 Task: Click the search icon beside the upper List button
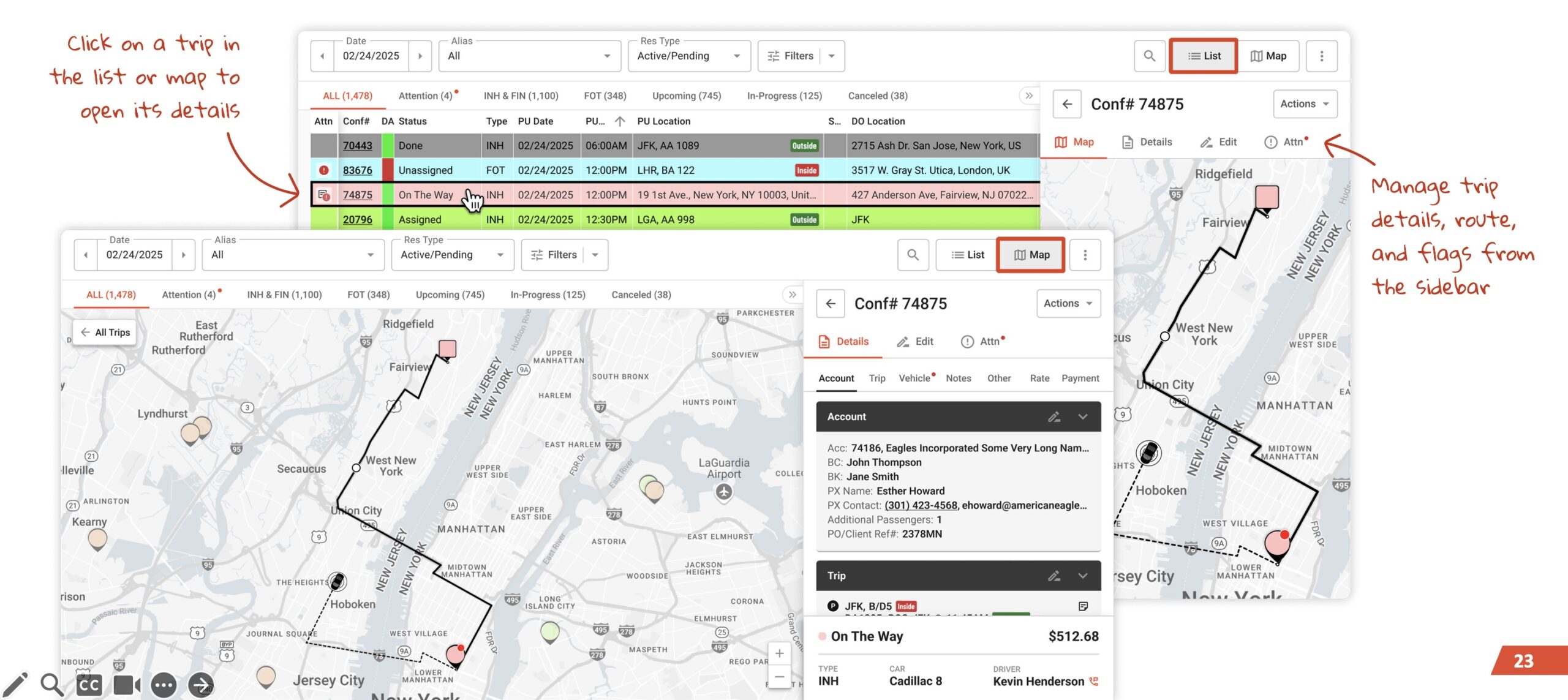click(x=1149, y=56)
